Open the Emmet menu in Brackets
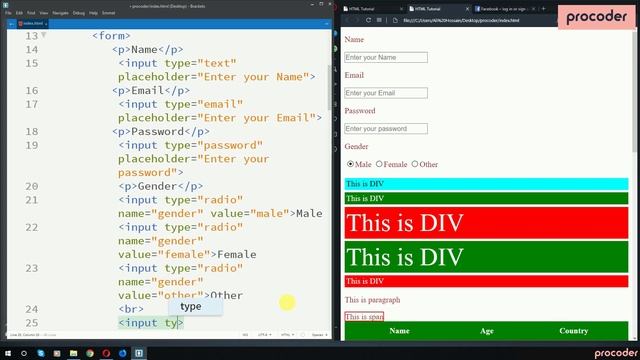This screenshot has width=640, height=360. click(x=108, y=13)
